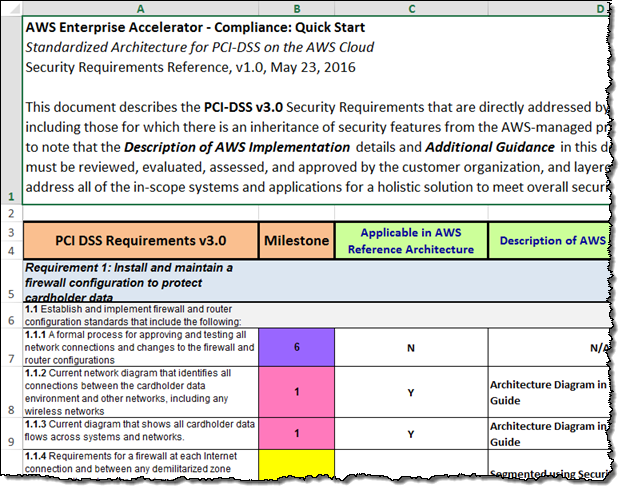This screenshot has width=624, height=491.
Task: Select row 9 header
Action: 12,434
